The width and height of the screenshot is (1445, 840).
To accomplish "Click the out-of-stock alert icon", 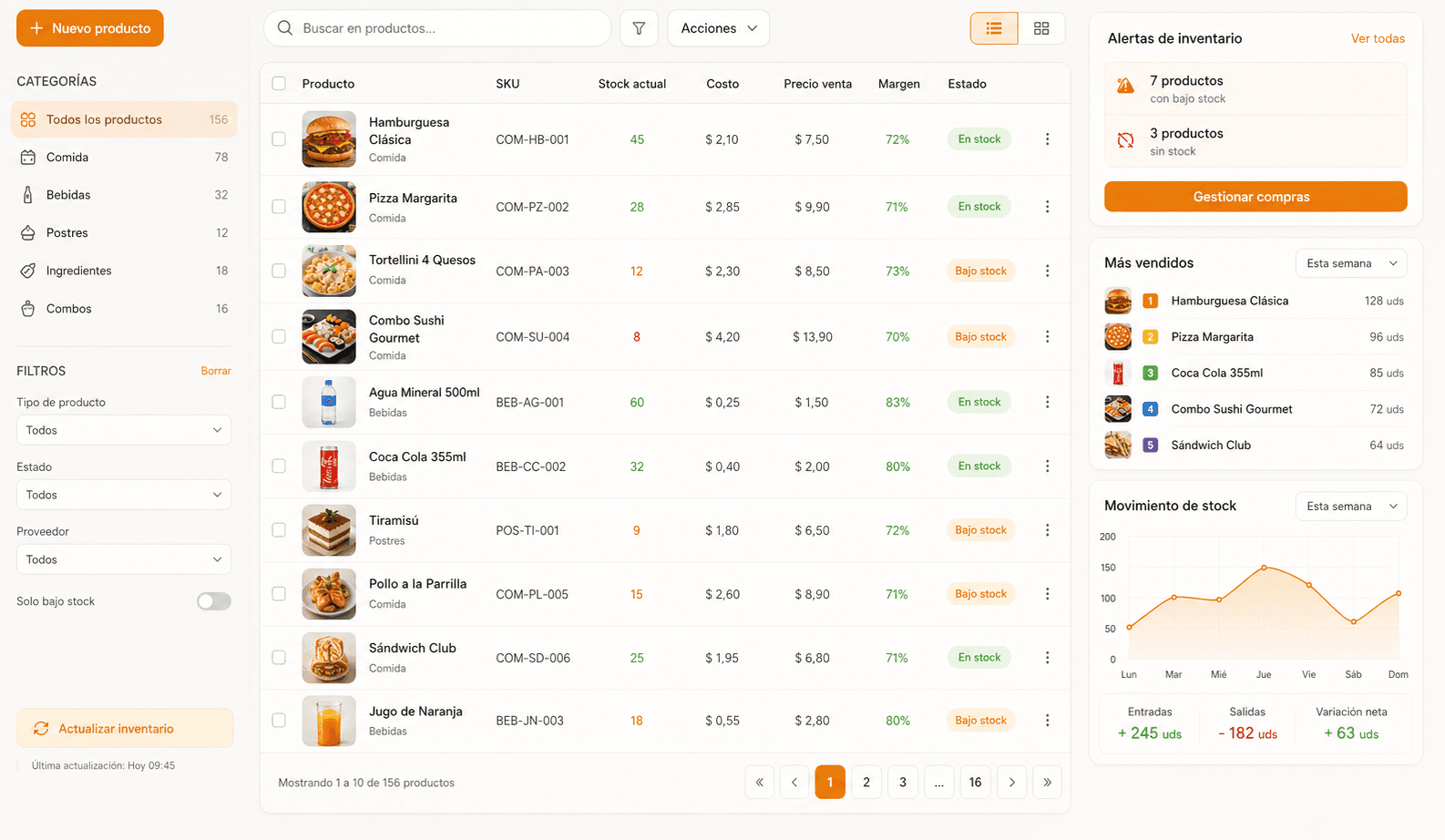I will click(x=1126, y=140).
